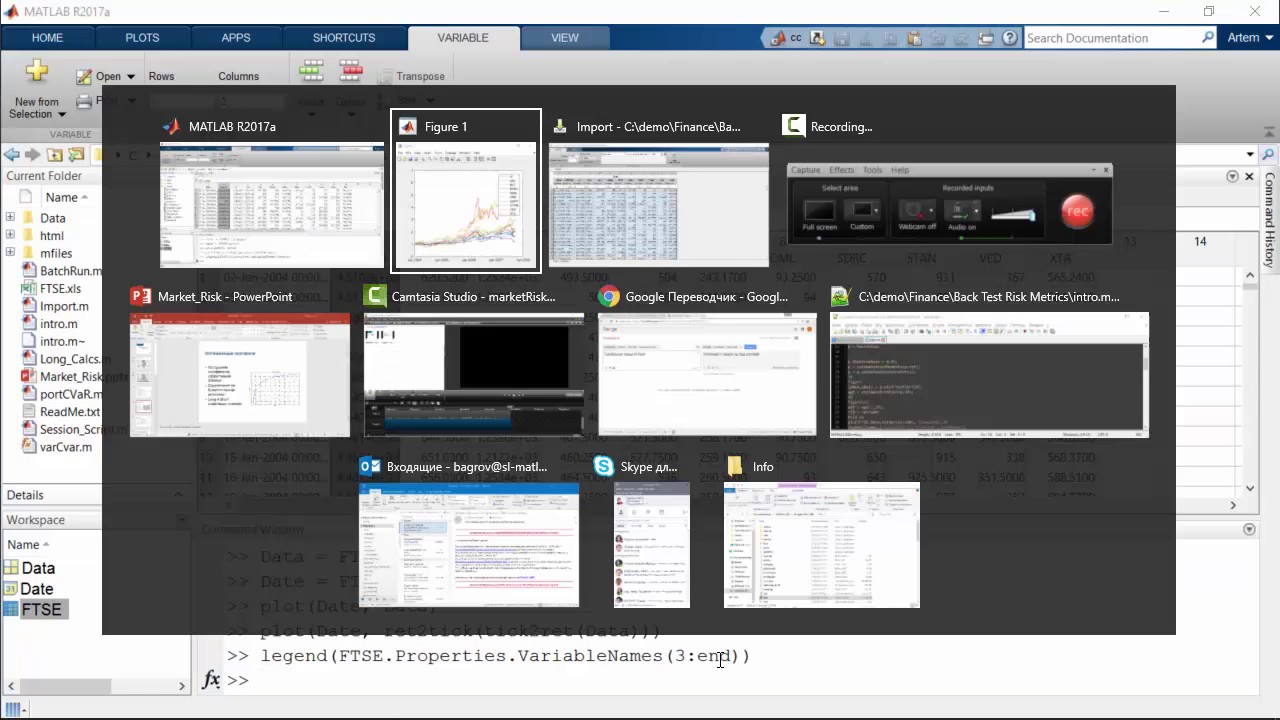Viewport: 1280px width, 720px height.
Task: Switch to the APPS ribbon tab
Action: coord(236,38)
